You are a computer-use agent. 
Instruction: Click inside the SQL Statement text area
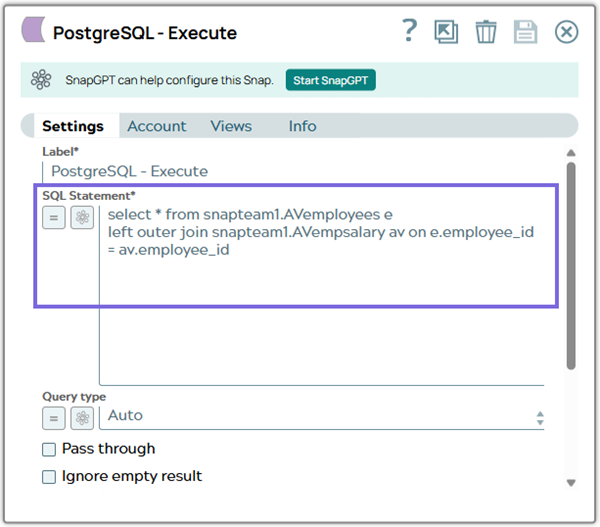point(321,295)
